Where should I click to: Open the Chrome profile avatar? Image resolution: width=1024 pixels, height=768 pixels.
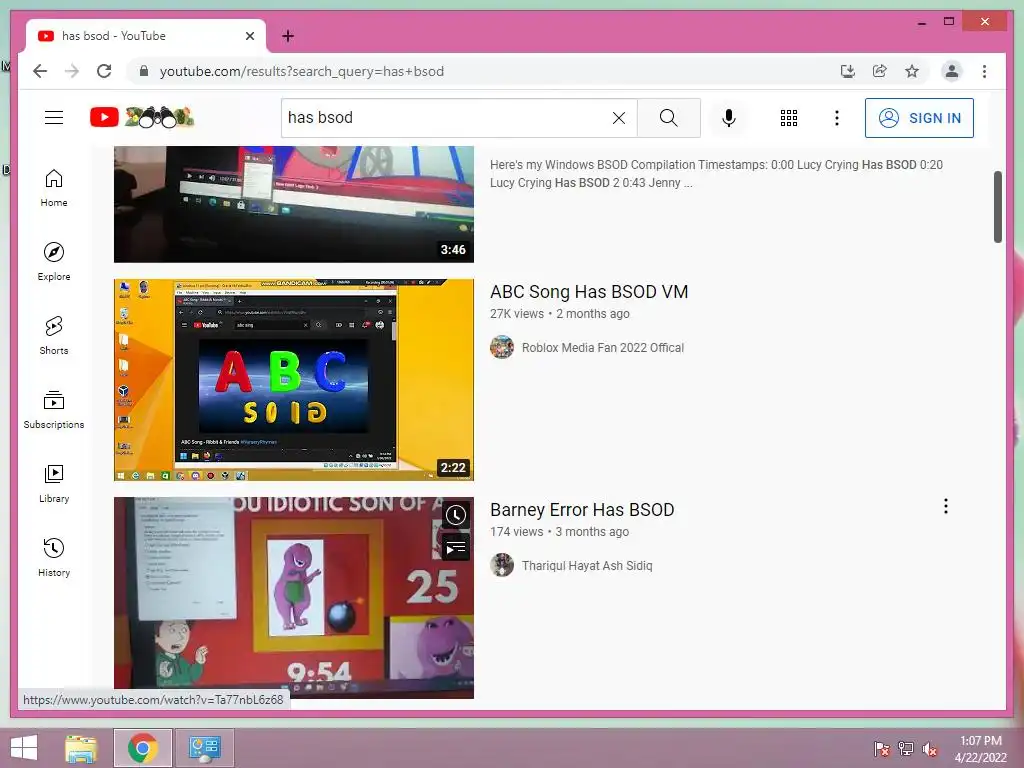pyautogui.click(x=952, y=71)
